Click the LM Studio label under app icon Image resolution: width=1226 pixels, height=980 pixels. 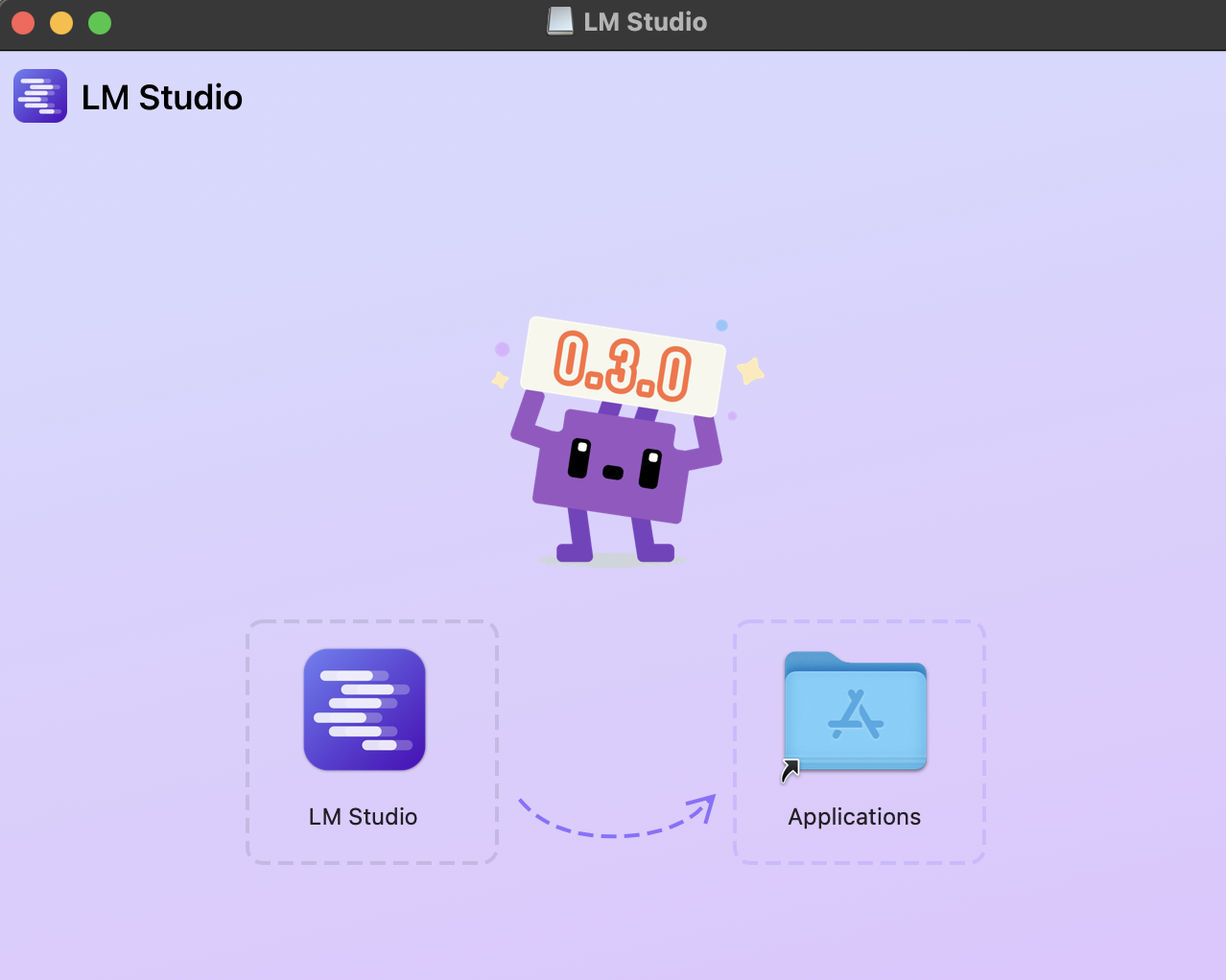pyautogui.click(x=363, y=817)
